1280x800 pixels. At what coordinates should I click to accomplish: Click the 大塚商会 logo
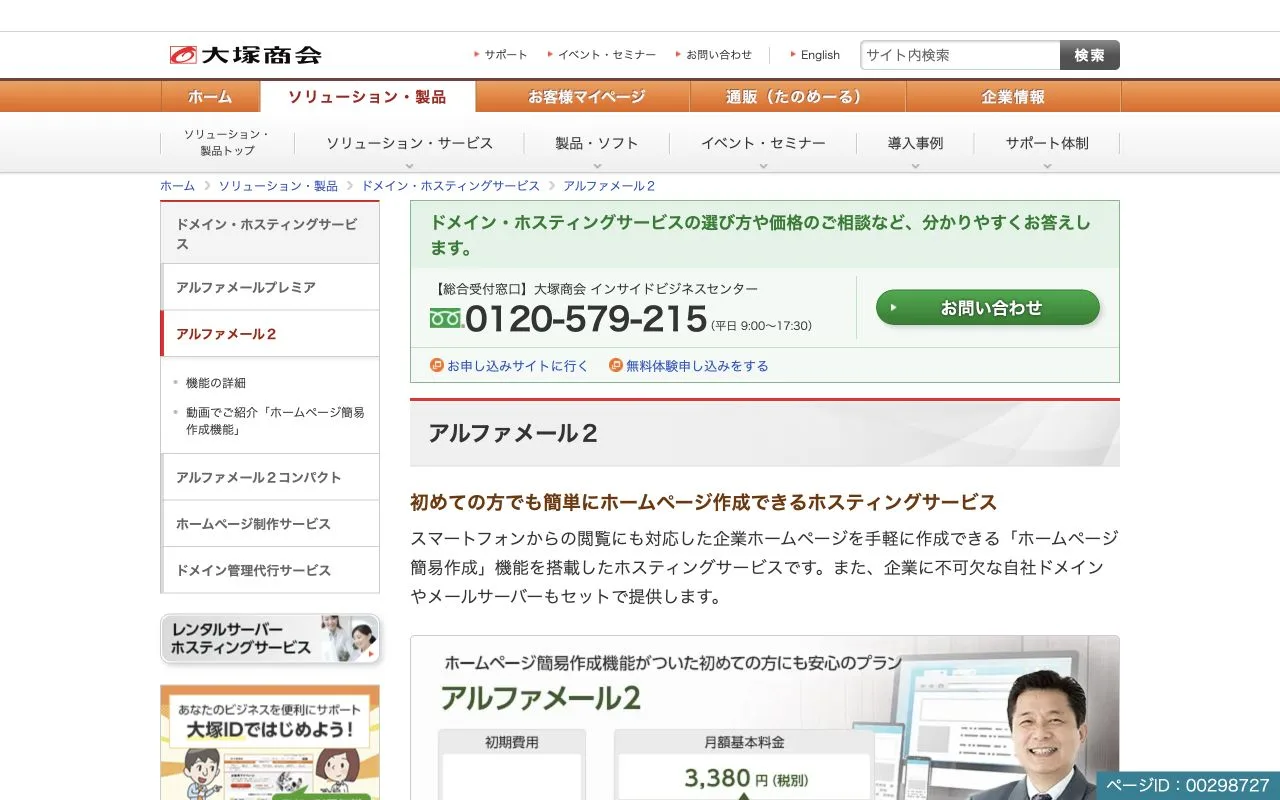pos(245,55)
